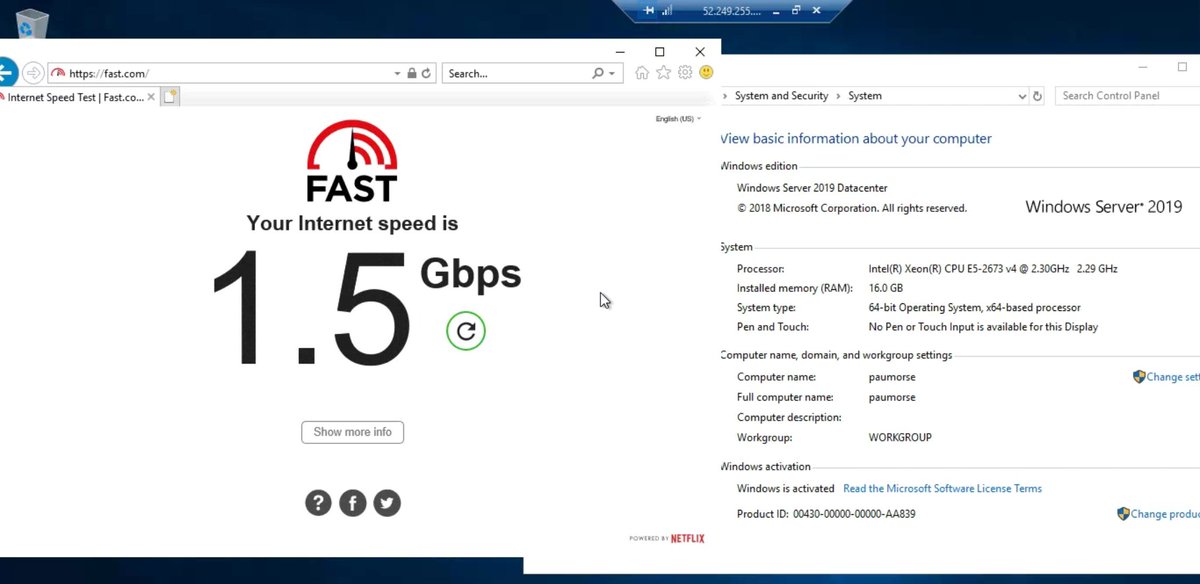The width and height of the screenshot is (1200, 584).
Task: Open Change product key link
Action: (x=1158, y=514)
